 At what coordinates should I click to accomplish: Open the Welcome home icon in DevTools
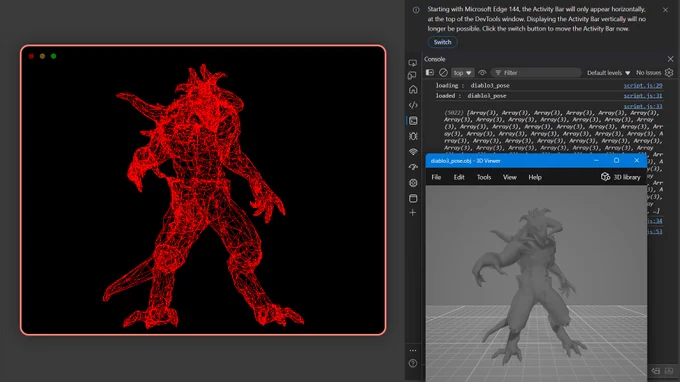(413, 90)
